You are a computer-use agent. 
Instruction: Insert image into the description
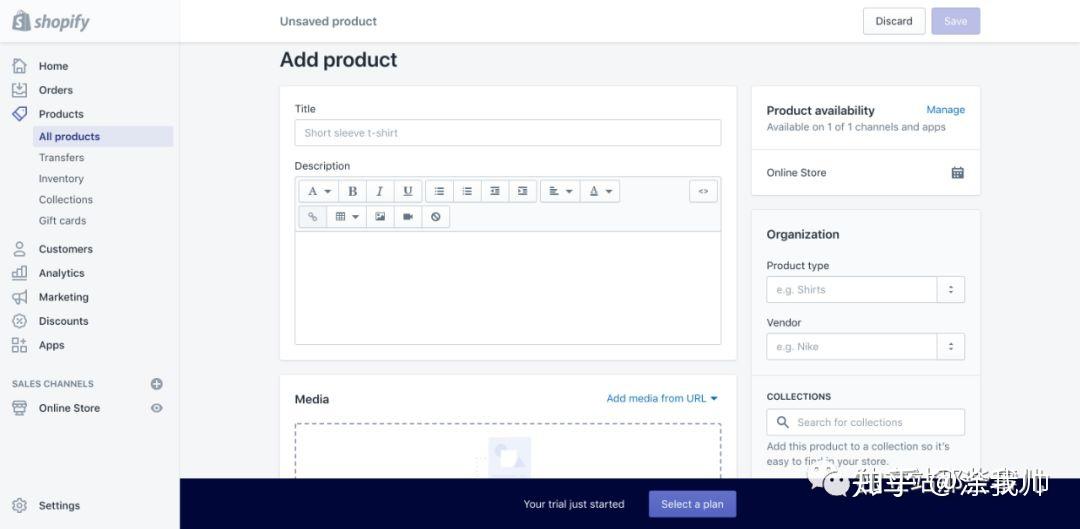click(380, 216)
